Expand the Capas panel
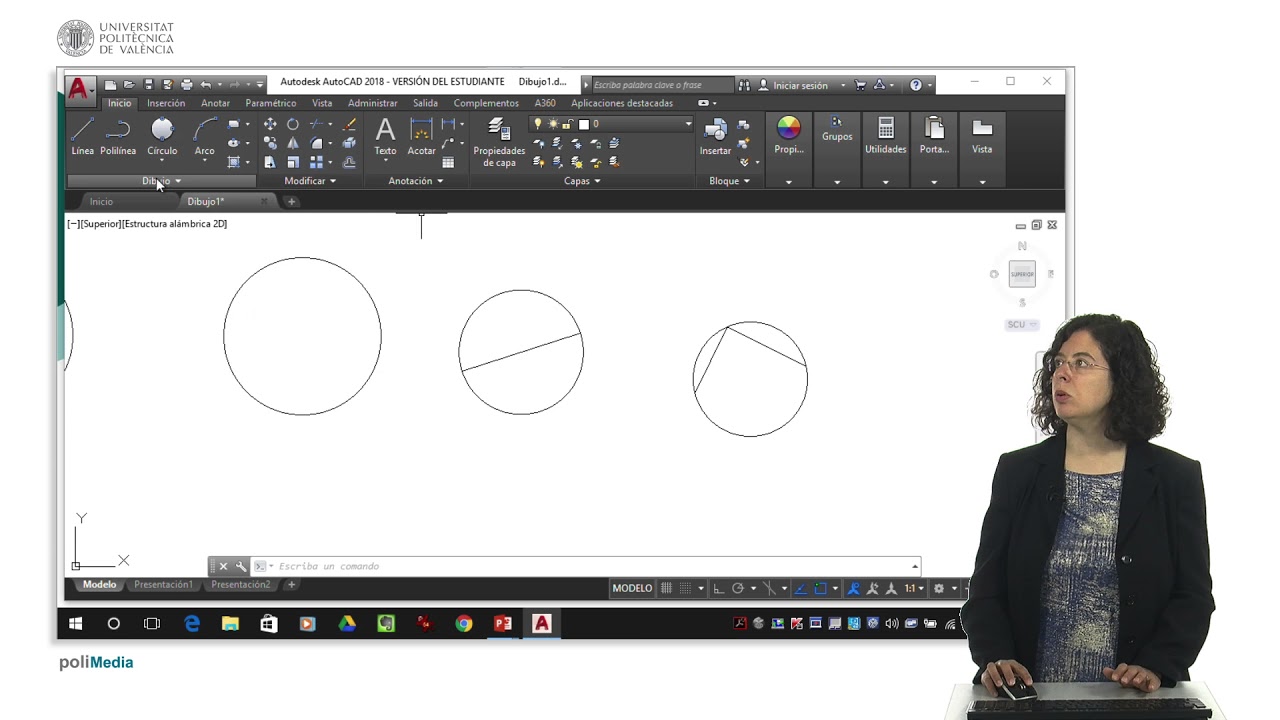This screenshot has height=720, width=1280. [582, 181]
